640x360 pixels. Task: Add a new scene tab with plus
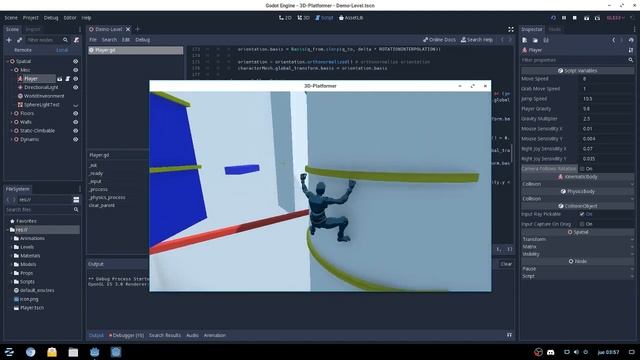pyautogui.click(x=138, y=29)
